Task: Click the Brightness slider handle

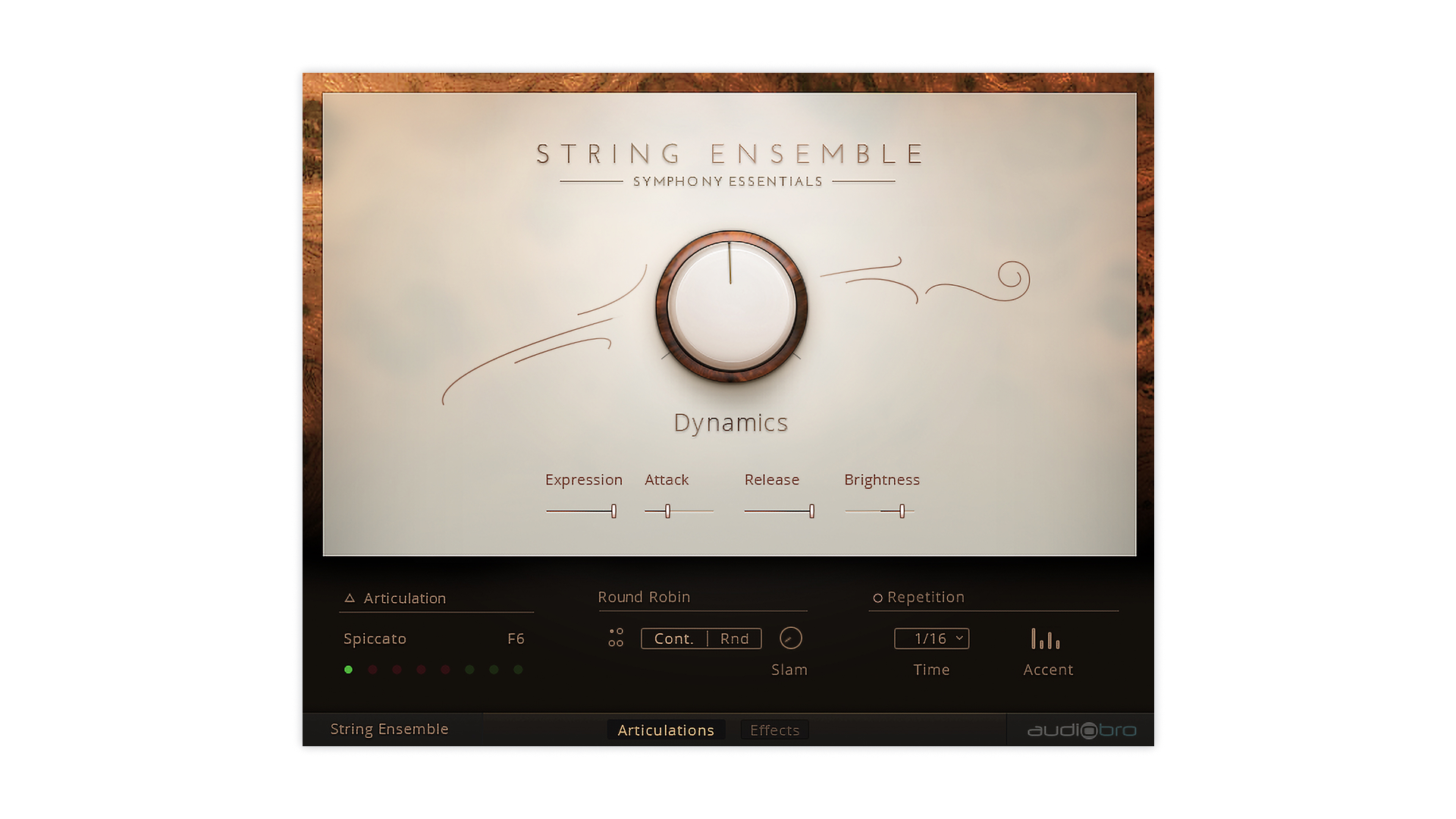Action: pyautogui.click(x=902, y=512)
